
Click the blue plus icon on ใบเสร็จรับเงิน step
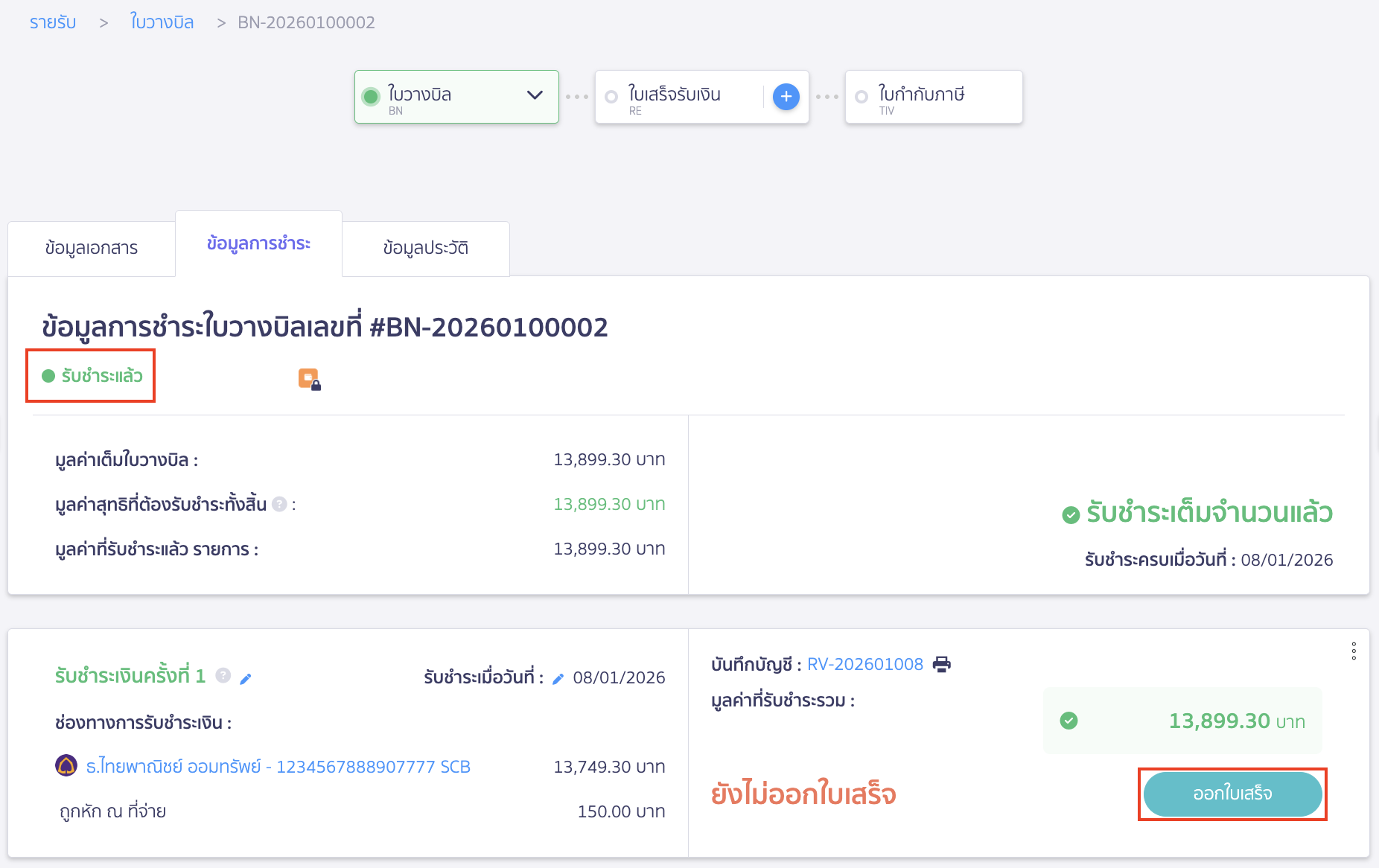[786, 96]
